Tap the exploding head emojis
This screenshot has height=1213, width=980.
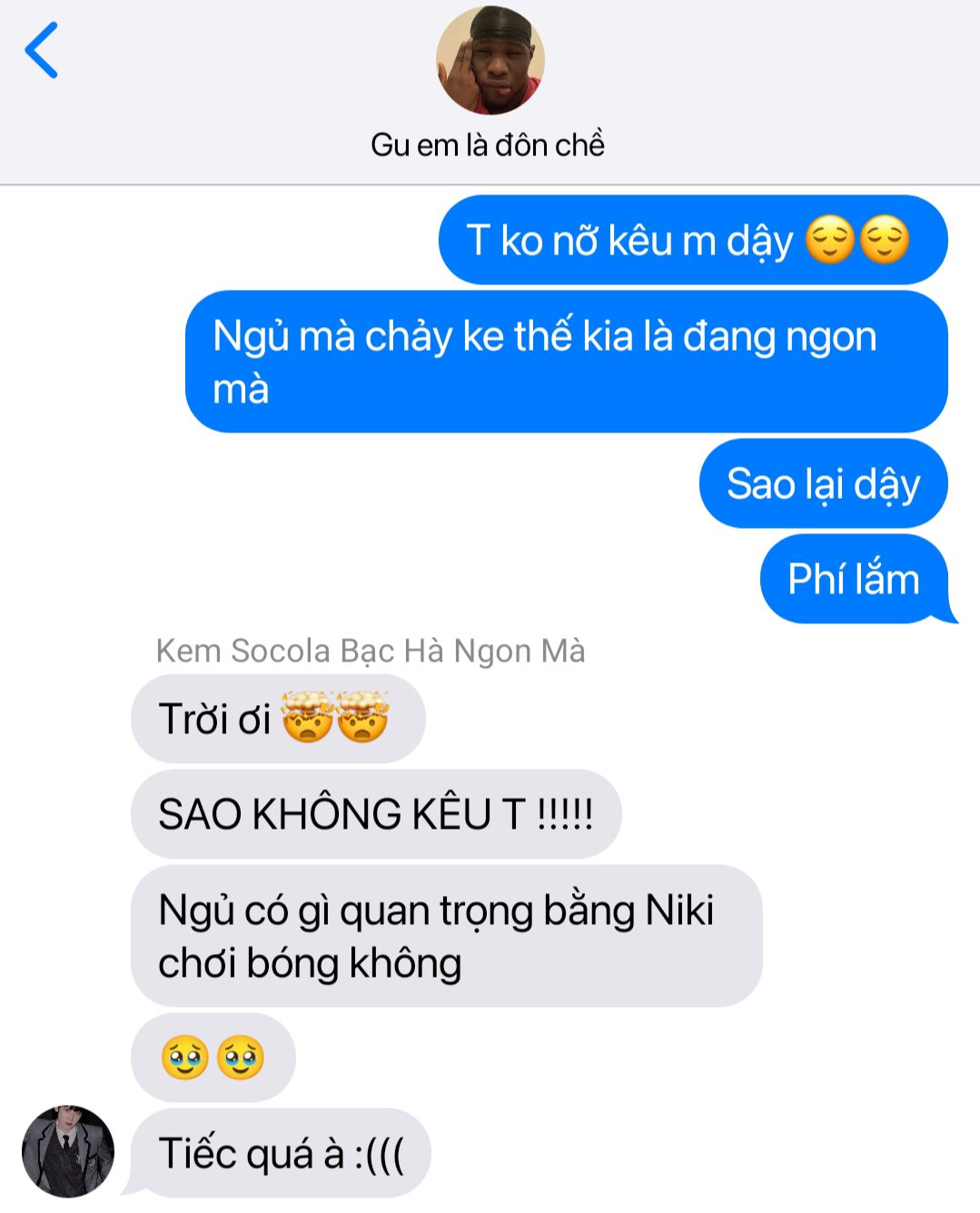coord(335,717)
